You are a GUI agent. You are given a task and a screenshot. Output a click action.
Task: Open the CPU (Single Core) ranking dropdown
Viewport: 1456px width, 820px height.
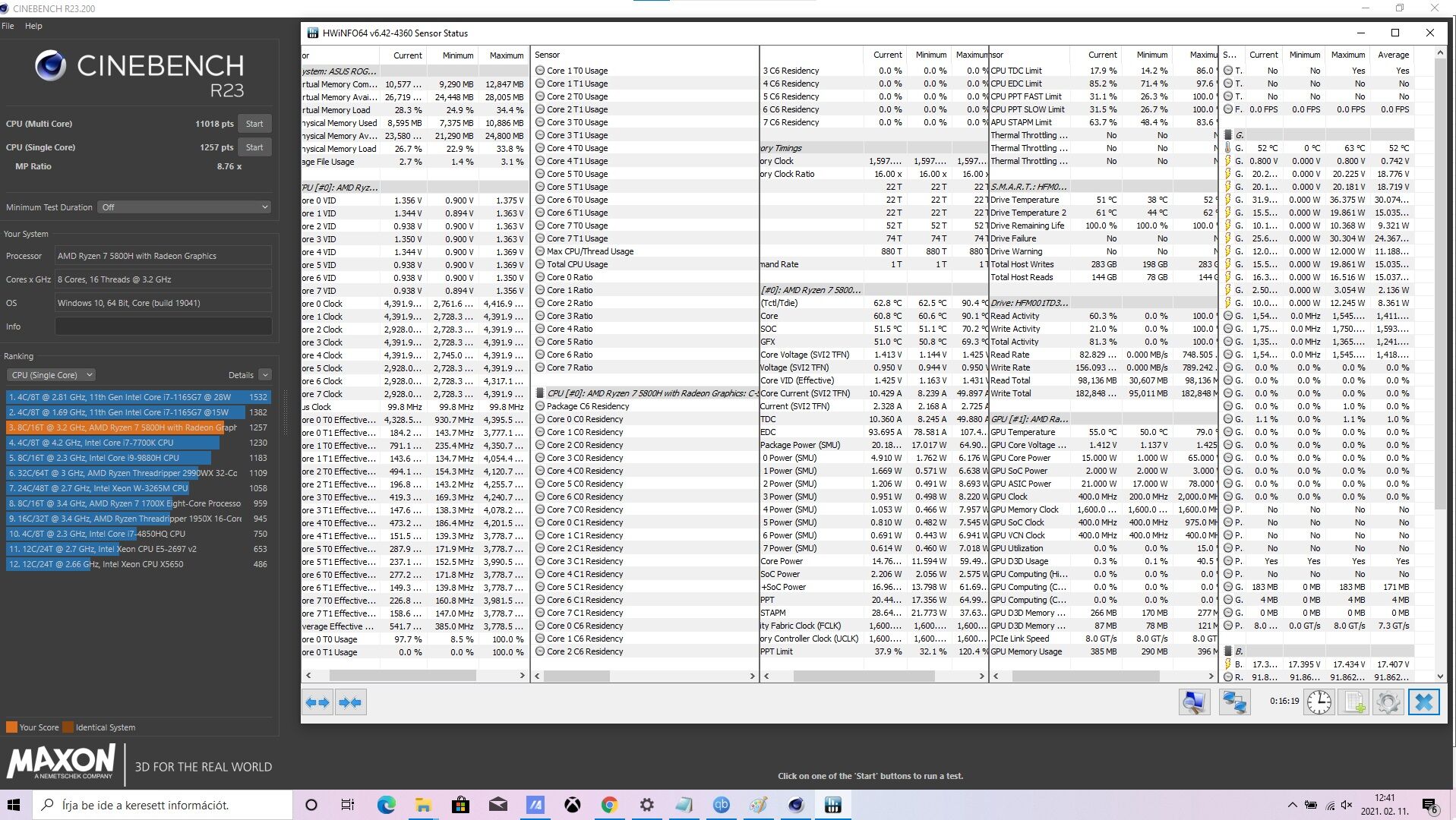(52, 375)
